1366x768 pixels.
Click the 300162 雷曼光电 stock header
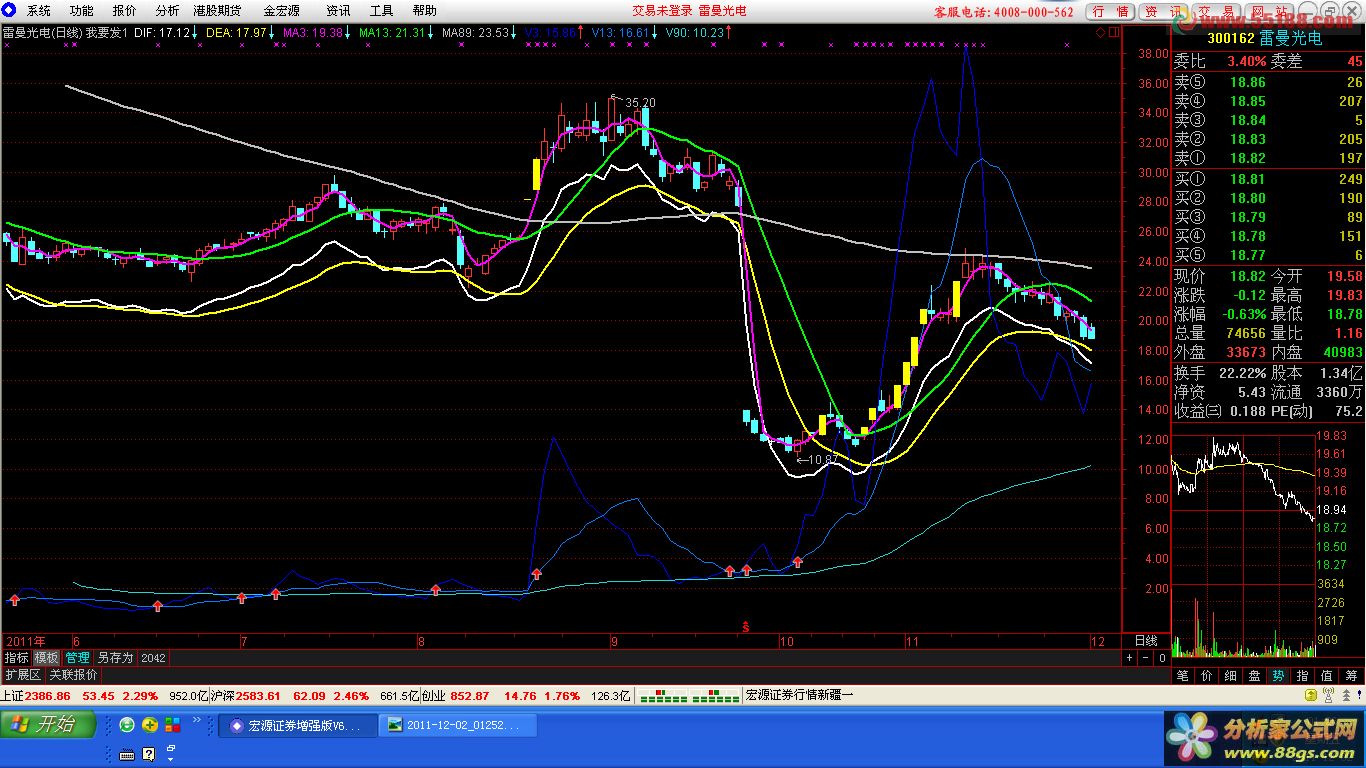pos(1267,38)
